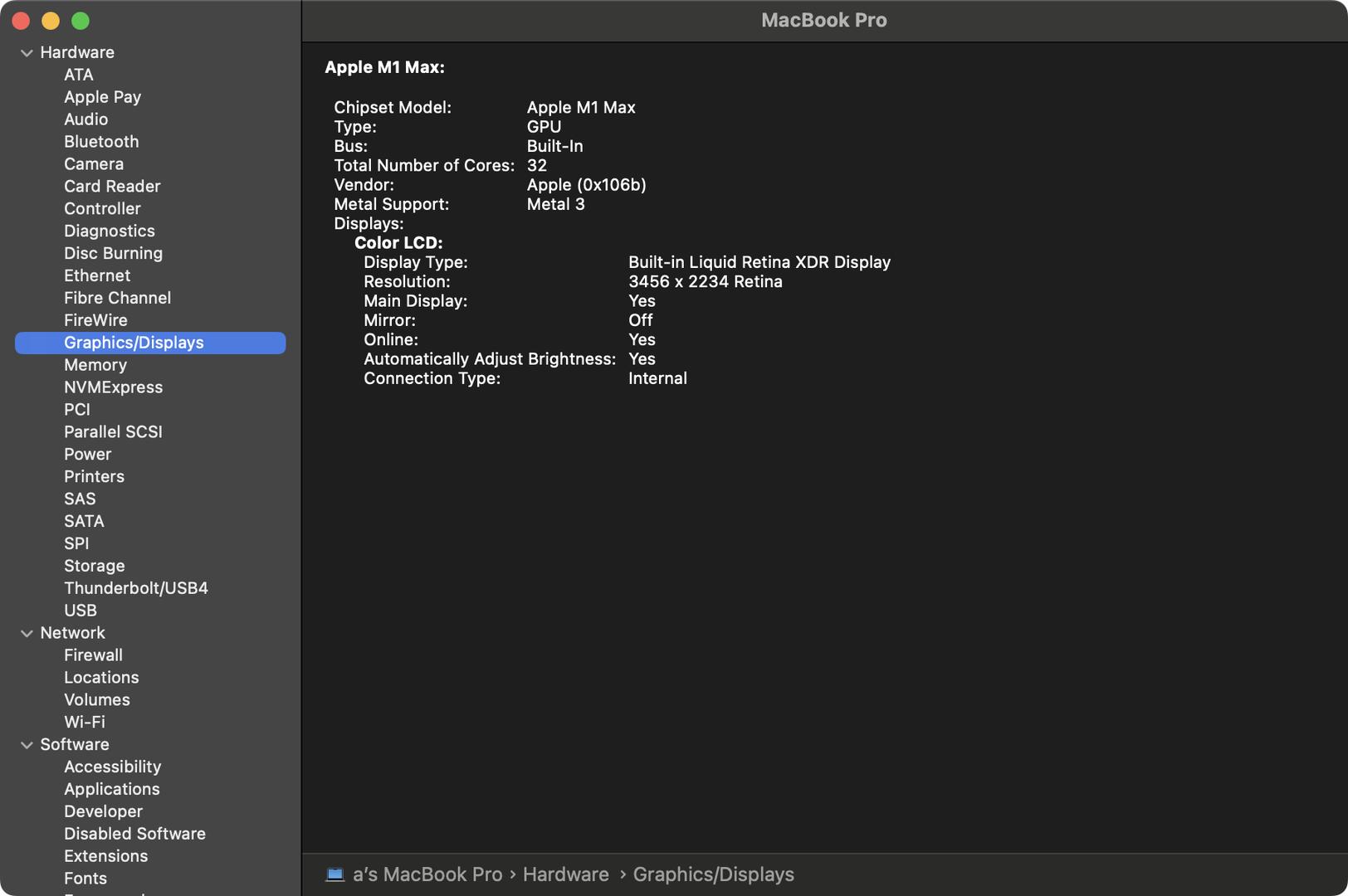The image size is (1348, 896).
Task: Click the Chipset Model value
Action: [581, 108]
